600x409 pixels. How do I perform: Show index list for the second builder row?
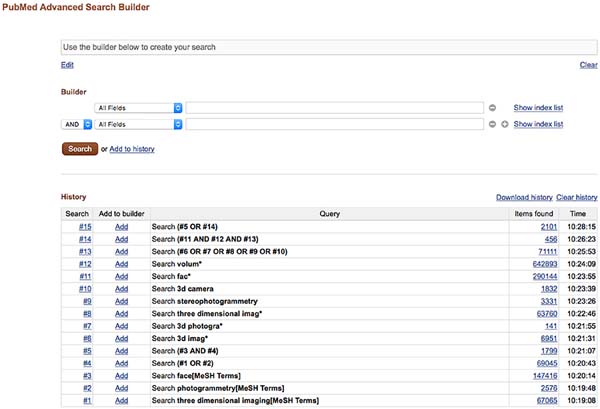point(538,124)
